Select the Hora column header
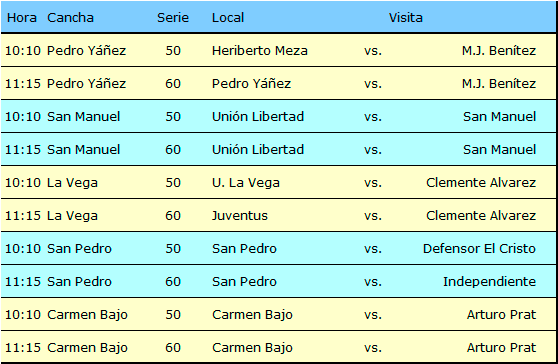The height and width of the screenshot is (364, 558). (x=22, y=17)
